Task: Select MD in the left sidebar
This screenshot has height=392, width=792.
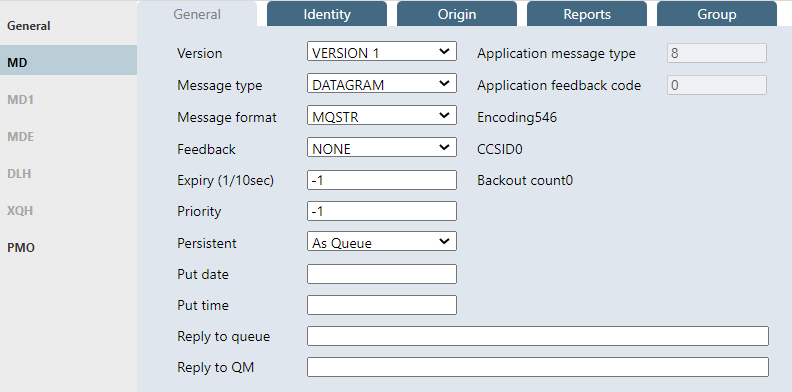Action: click(68, 63)
